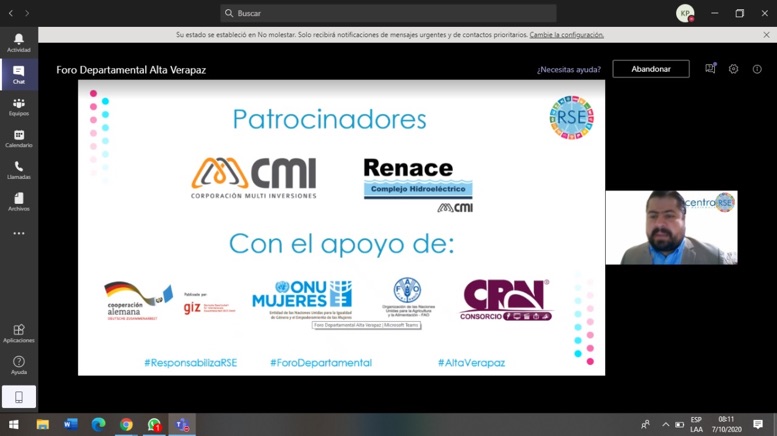Open the Aplicaciones store icon
777x436 pixels.
[19, 333]
